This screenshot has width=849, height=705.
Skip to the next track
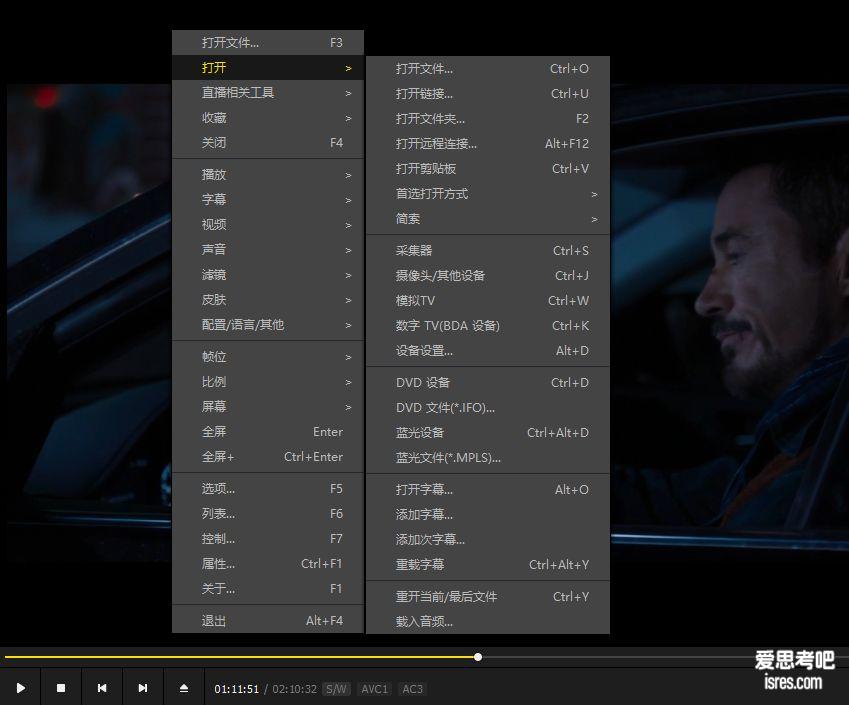click(143, 688)
